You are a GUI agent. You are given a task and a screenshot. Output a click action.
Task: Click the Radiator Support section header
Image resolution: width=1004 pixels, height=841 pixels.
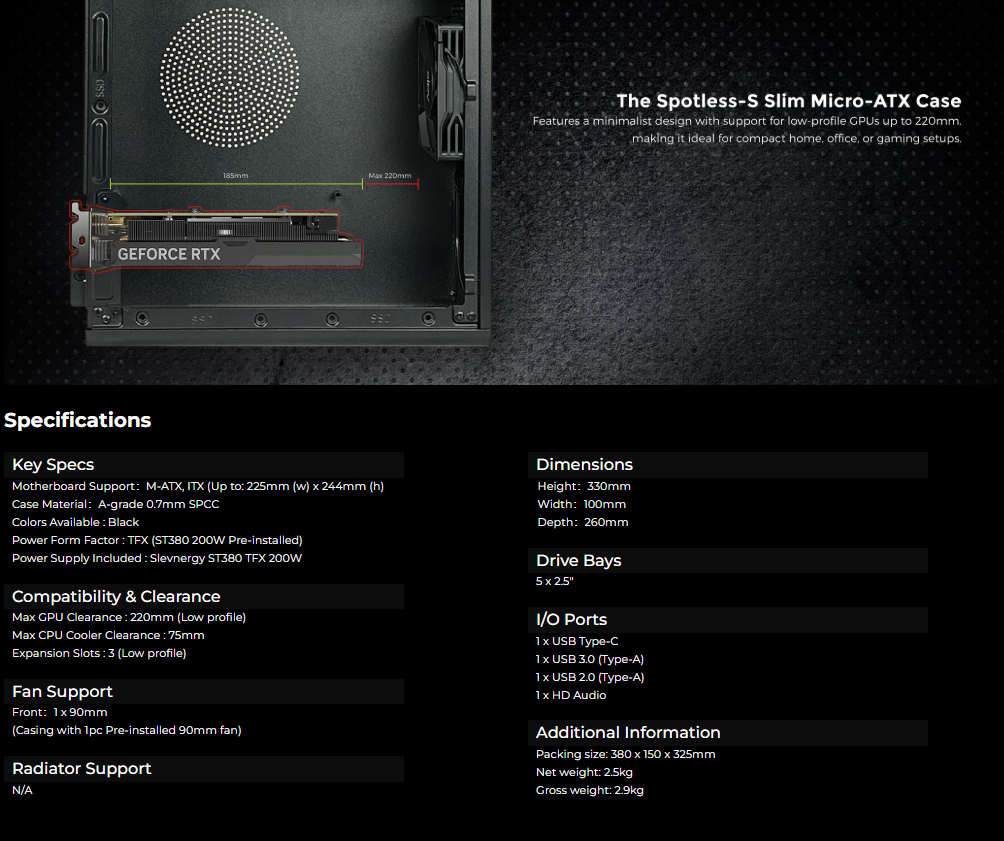pos(82,768)
